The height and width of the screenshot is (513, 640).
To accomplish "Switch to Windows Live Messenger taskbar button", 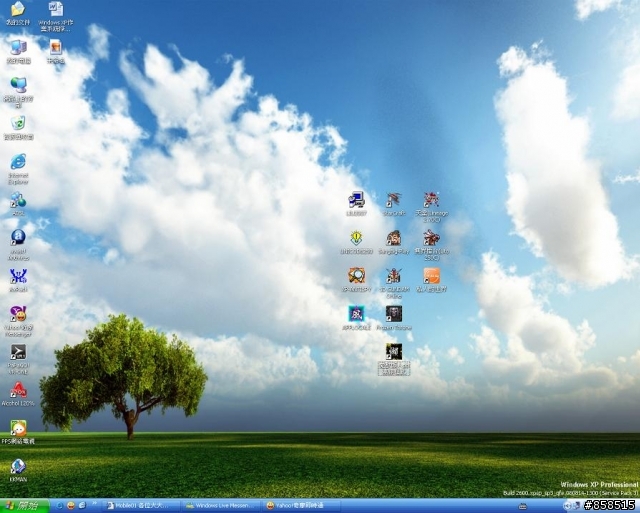I will tap(221, 506).
